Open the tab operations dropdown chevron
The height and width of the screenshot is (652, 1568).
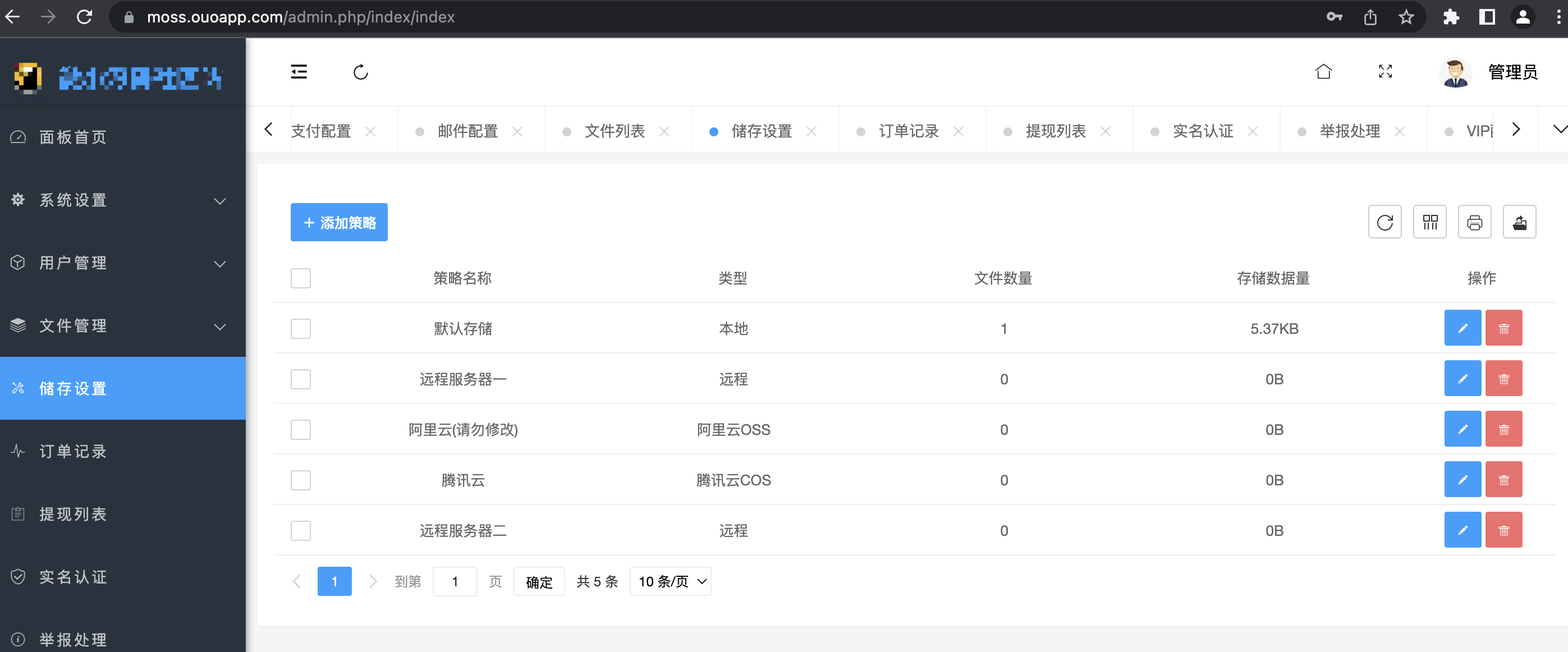coord(1559,129)
